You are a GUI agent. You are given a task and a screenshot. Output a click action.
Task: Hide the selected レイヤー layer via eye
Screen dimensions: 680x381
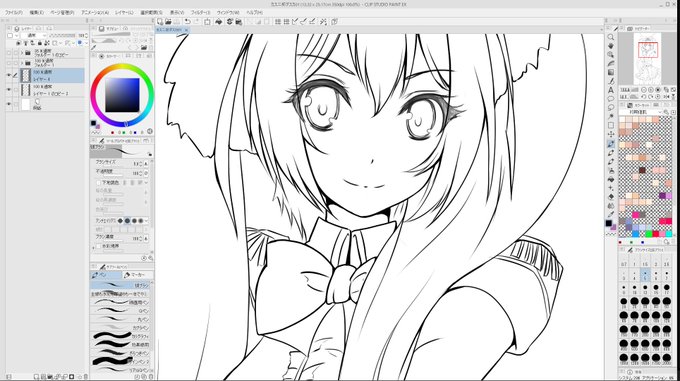9,75
